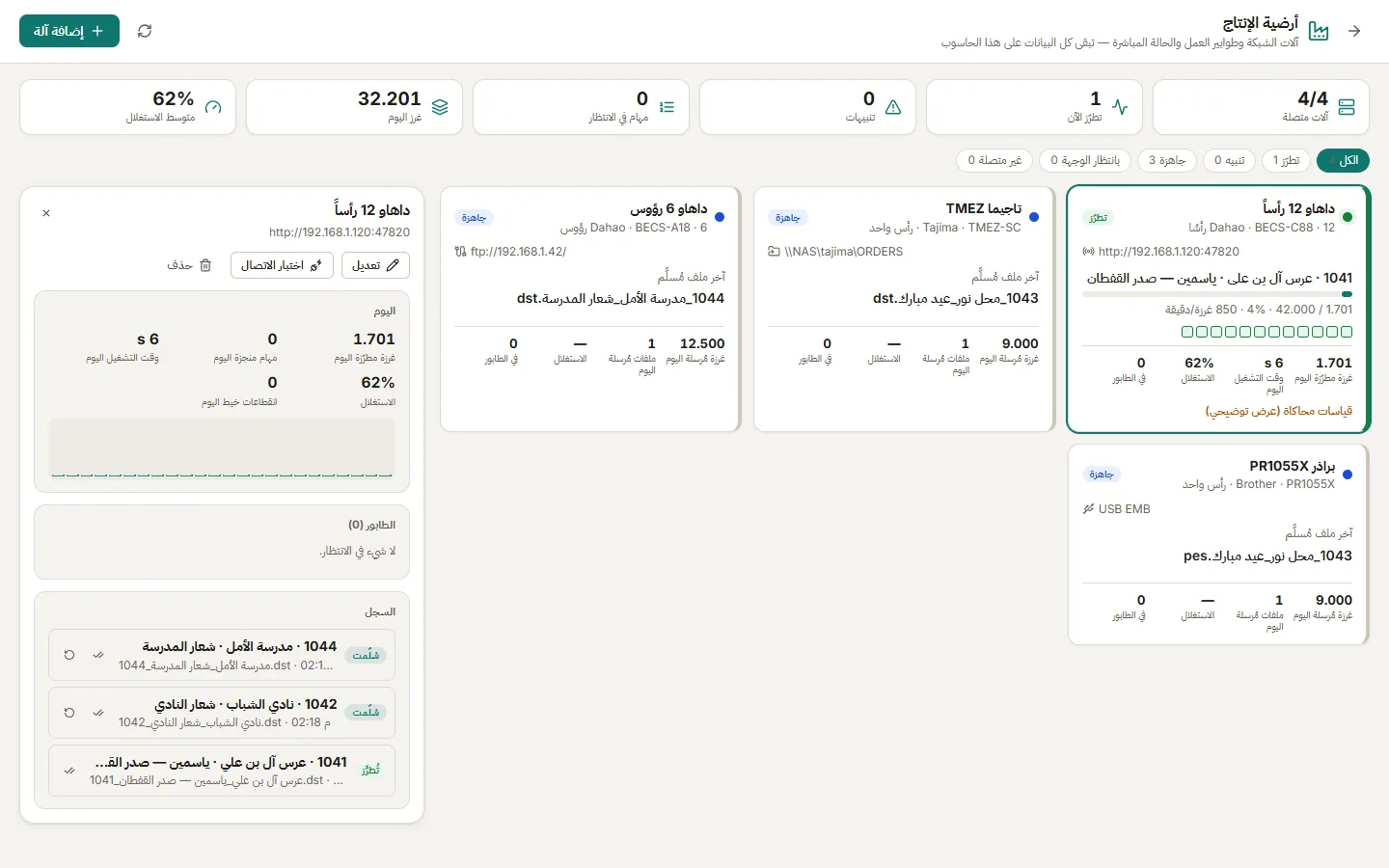Click the 12.500 stitches value on the داهاو 6 رؤوس card

(702, 343)
